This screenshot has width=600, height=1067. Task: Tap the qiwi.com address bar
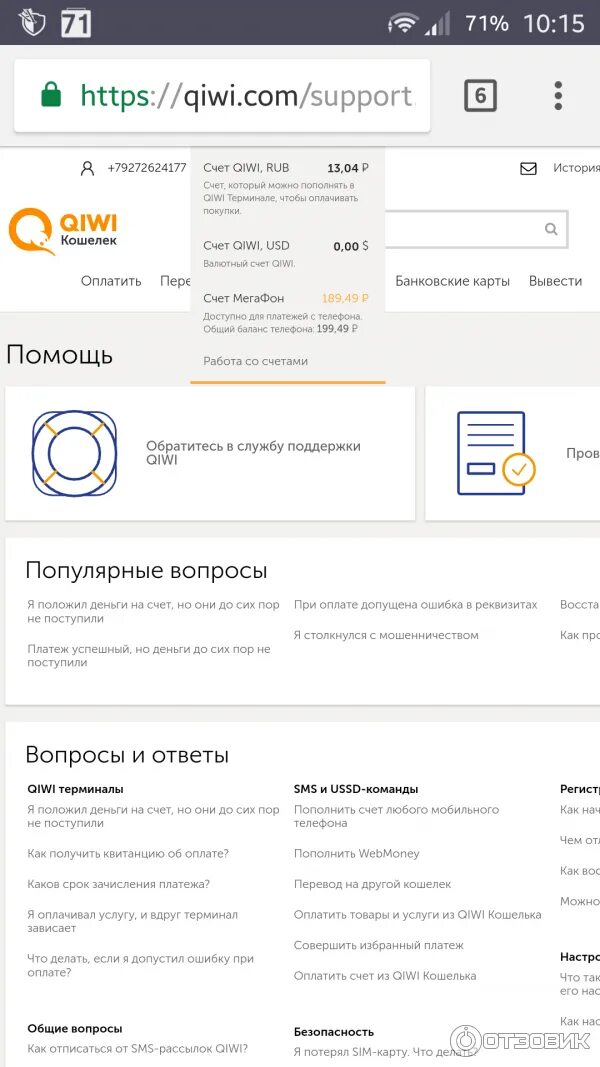coord(222,95)
